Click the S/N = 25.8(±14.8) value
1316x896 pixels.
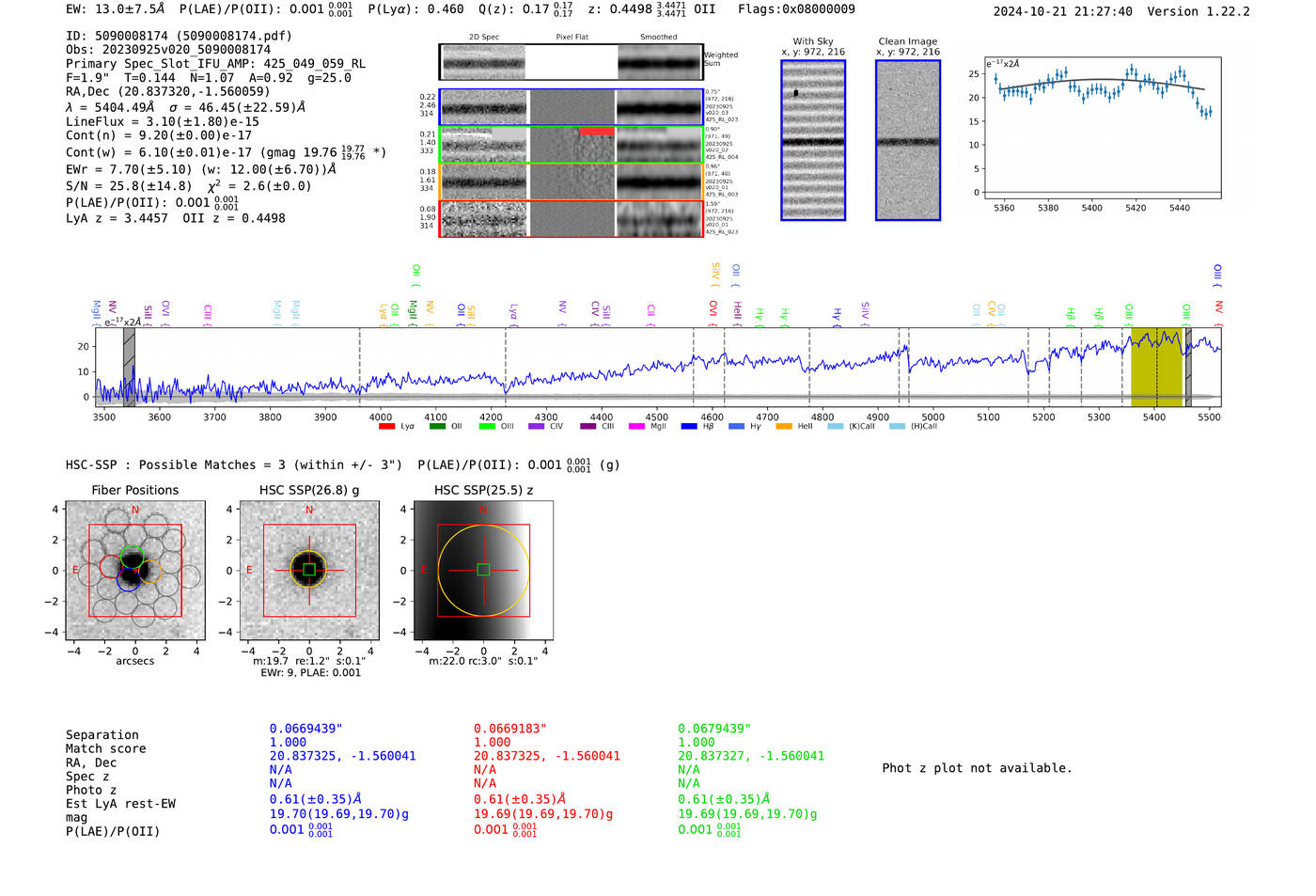pyautogui.click(x=129, y=186)
